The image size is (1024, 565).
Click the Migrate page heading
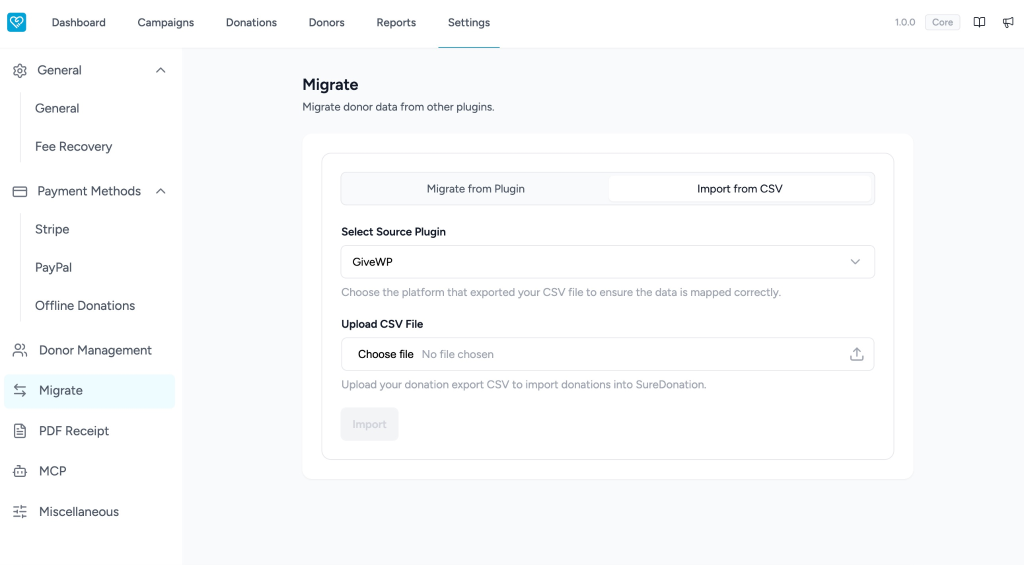click(x=330, y=85)
